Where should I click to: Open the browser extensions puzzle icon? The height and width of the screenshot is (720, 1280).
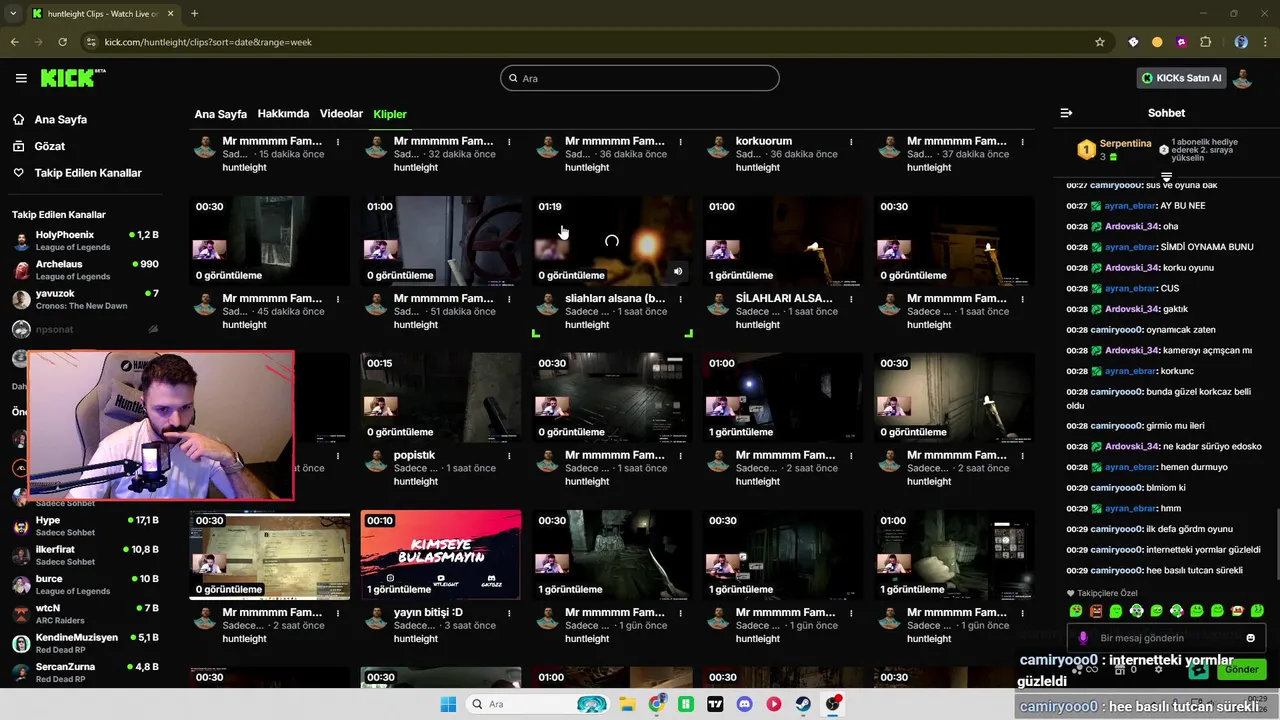1205,42
